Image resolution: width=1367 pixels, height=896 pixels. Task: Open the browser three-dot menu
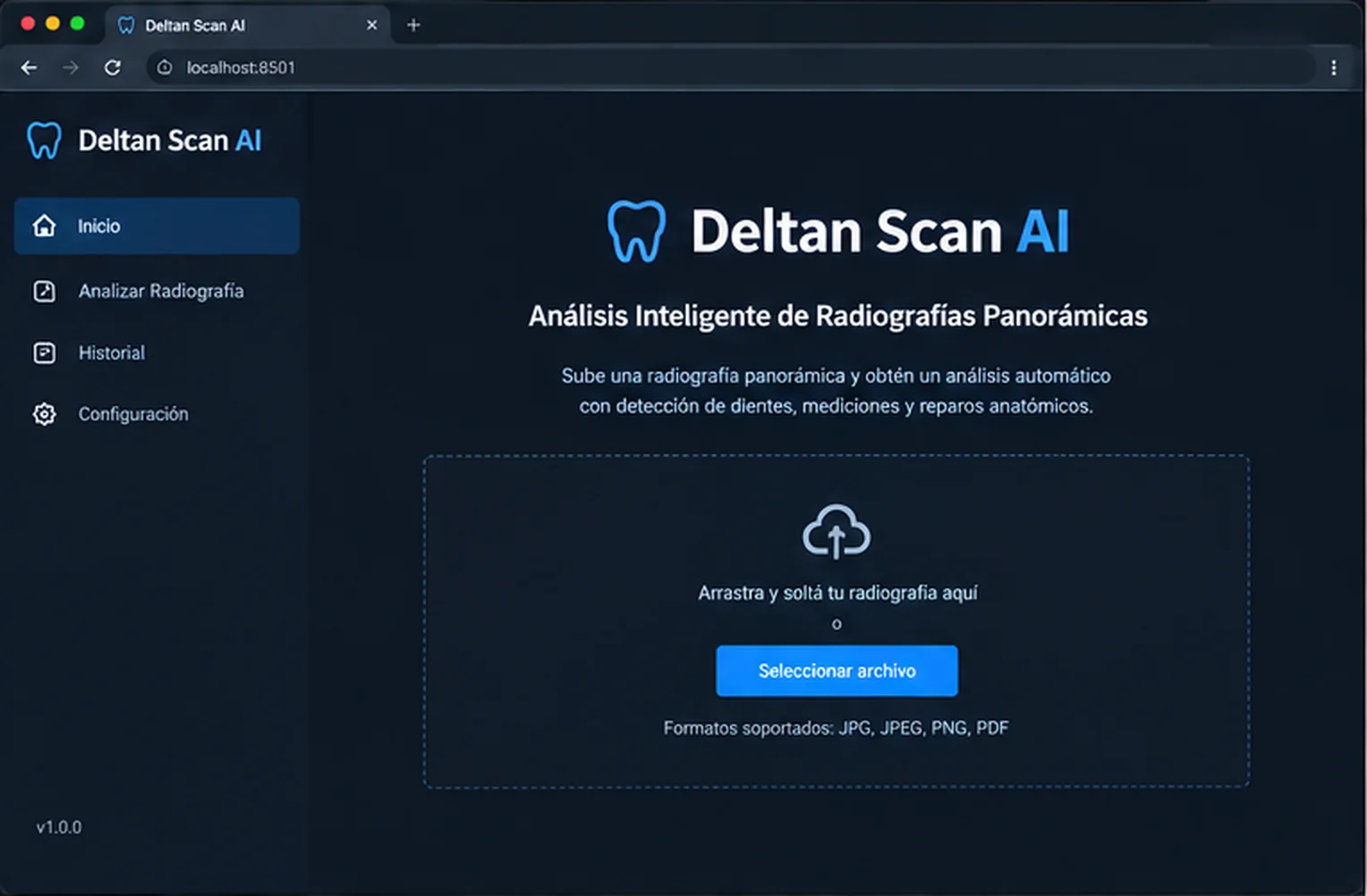tap(1333, 68)
